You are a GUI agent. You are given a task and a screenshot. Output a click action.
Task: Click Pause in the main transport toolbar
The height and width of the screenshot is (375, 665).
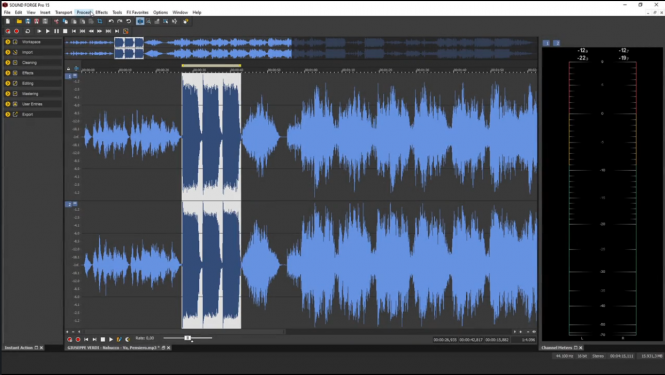(56, 31)
